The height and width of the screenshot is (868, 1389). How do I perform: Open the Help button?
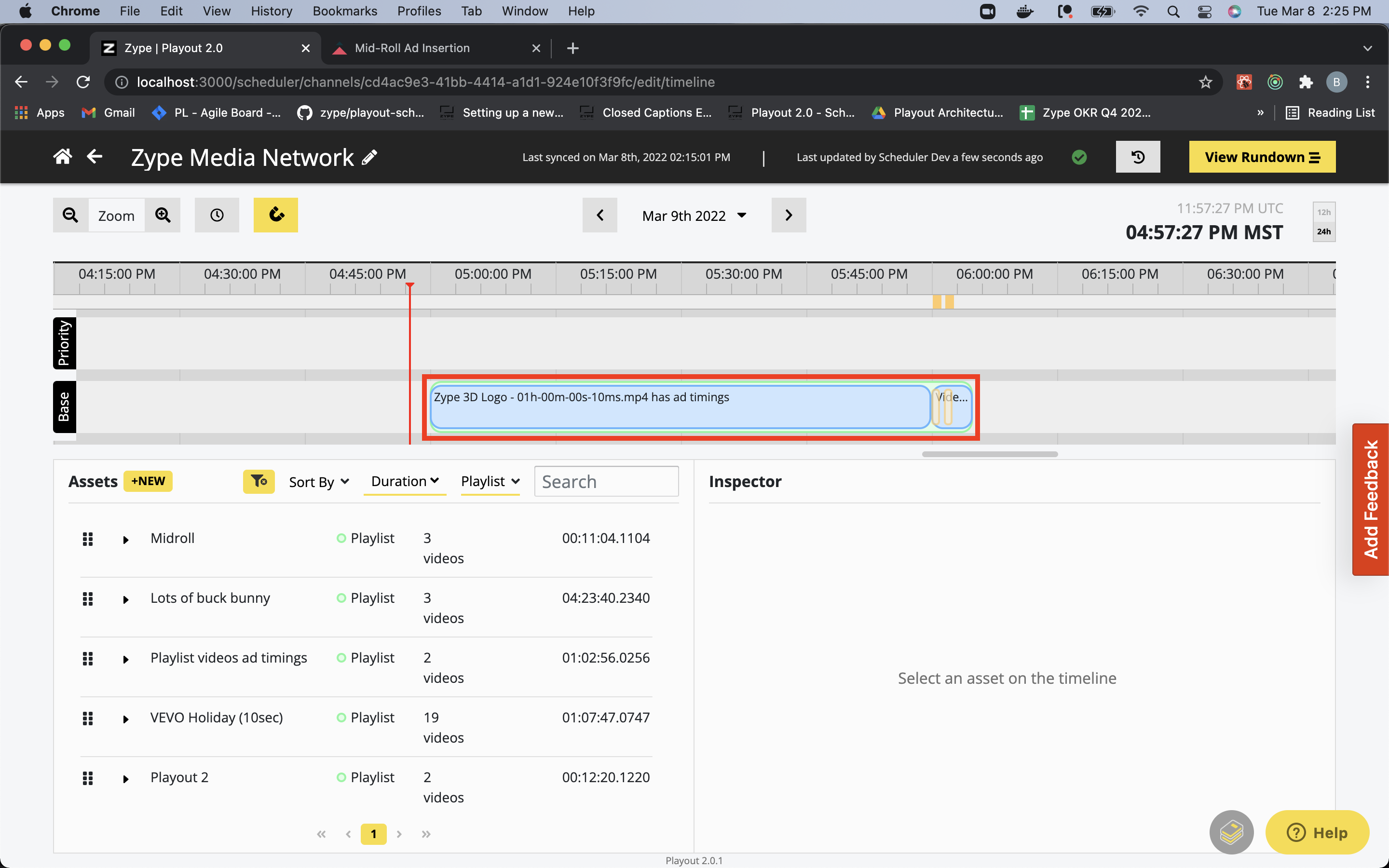pyautogui.click(x=1317, y=832)
